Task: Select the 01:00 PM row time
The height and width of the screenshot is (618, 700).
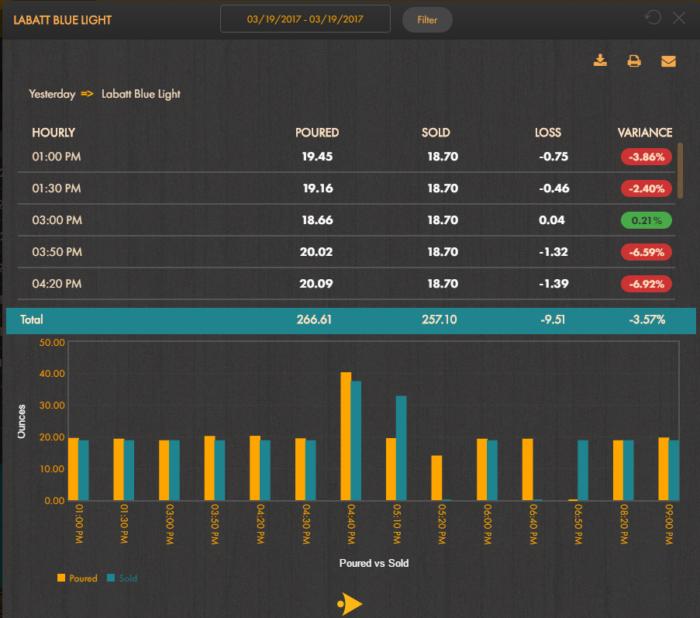Action: click(x=56, y=157)
